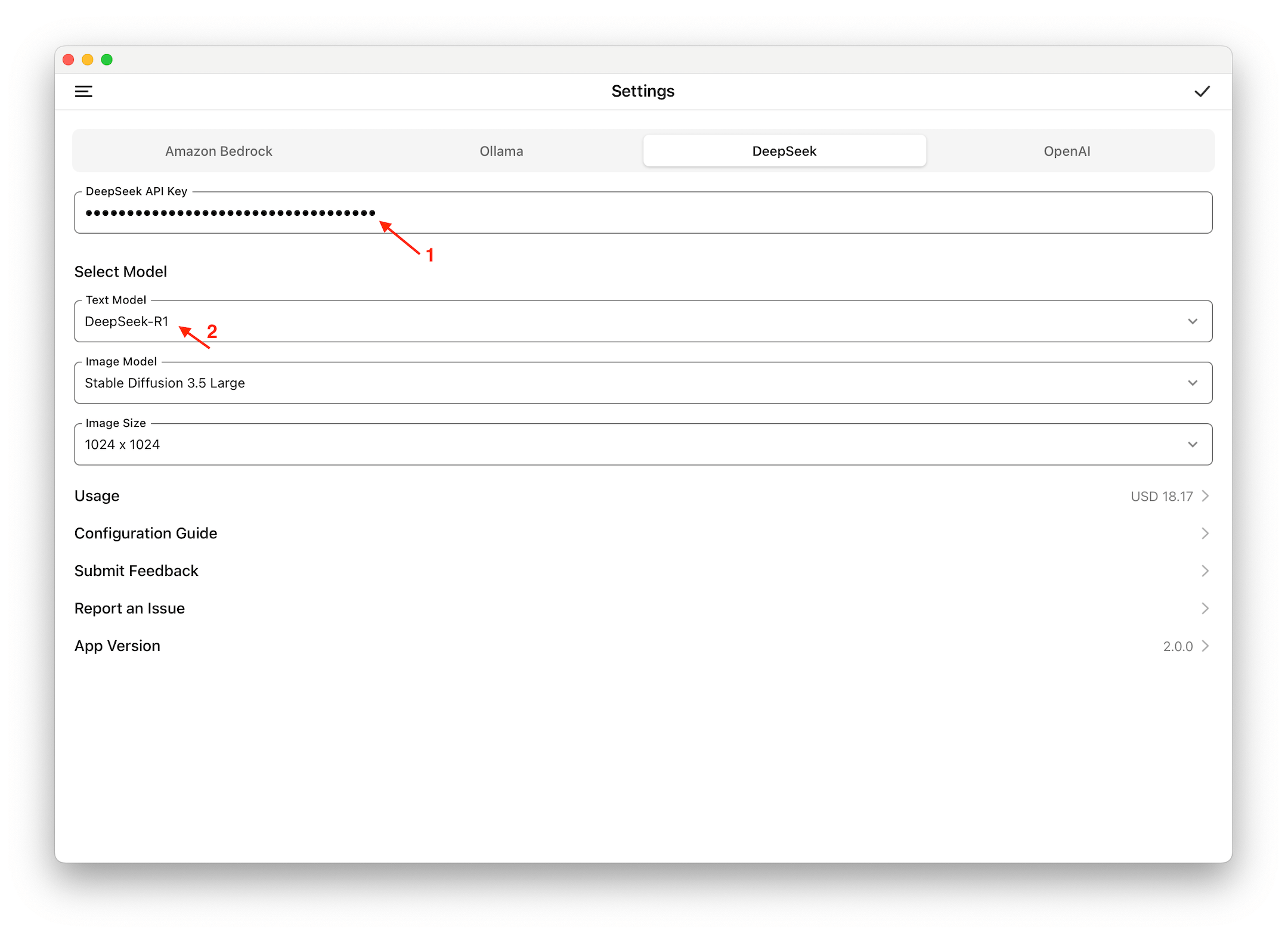Screen dimensions: 1288x930
Task: Switch to the OpenAI tab
Action: click(1067, 151)
